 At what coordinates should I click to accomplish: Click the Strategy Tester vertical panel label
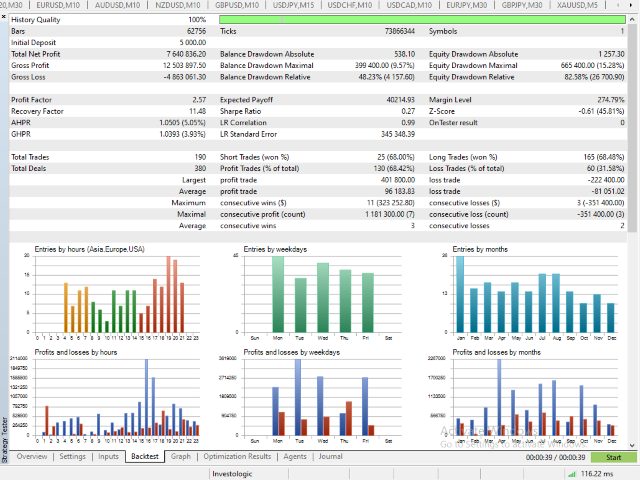(x=4, y=437)
